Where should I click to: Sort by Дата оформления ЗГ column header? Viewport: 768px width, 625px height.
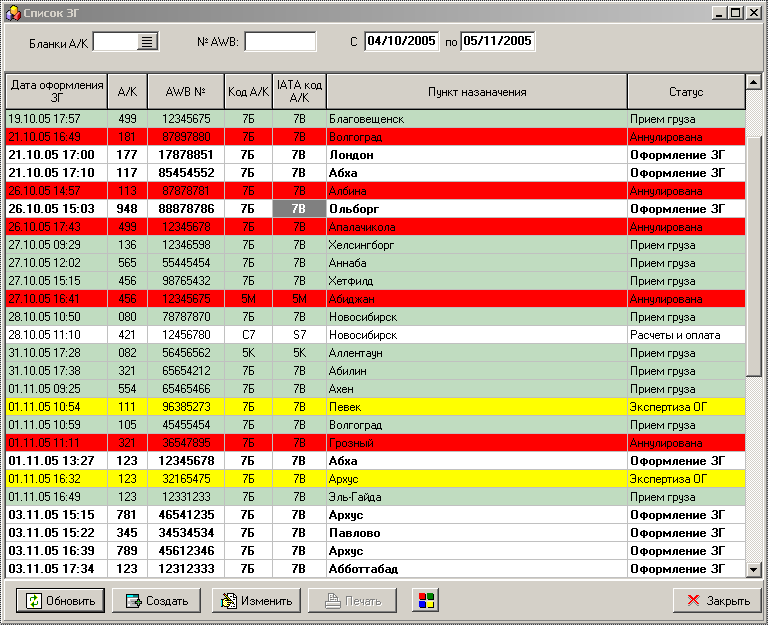point(57,92)
